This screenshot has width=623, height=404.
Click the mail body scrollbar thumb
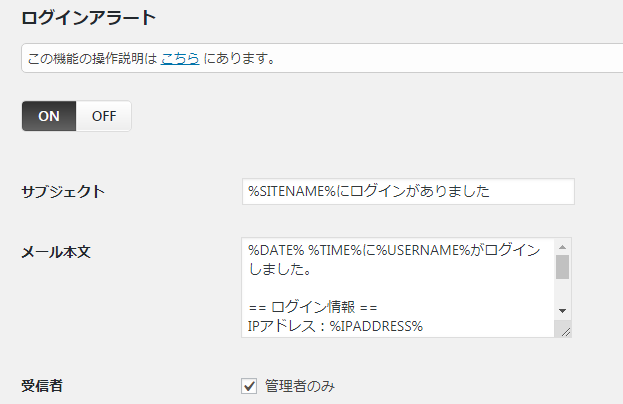562,267
